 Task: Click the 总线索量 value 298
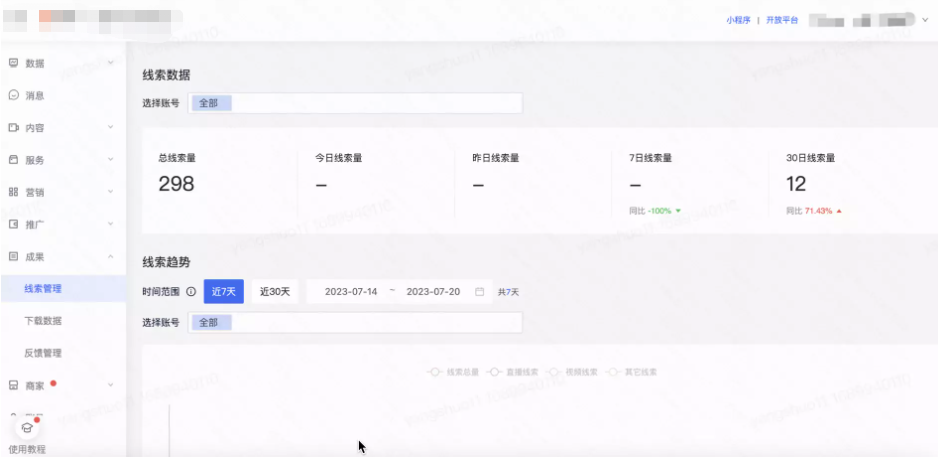[176, 184]
